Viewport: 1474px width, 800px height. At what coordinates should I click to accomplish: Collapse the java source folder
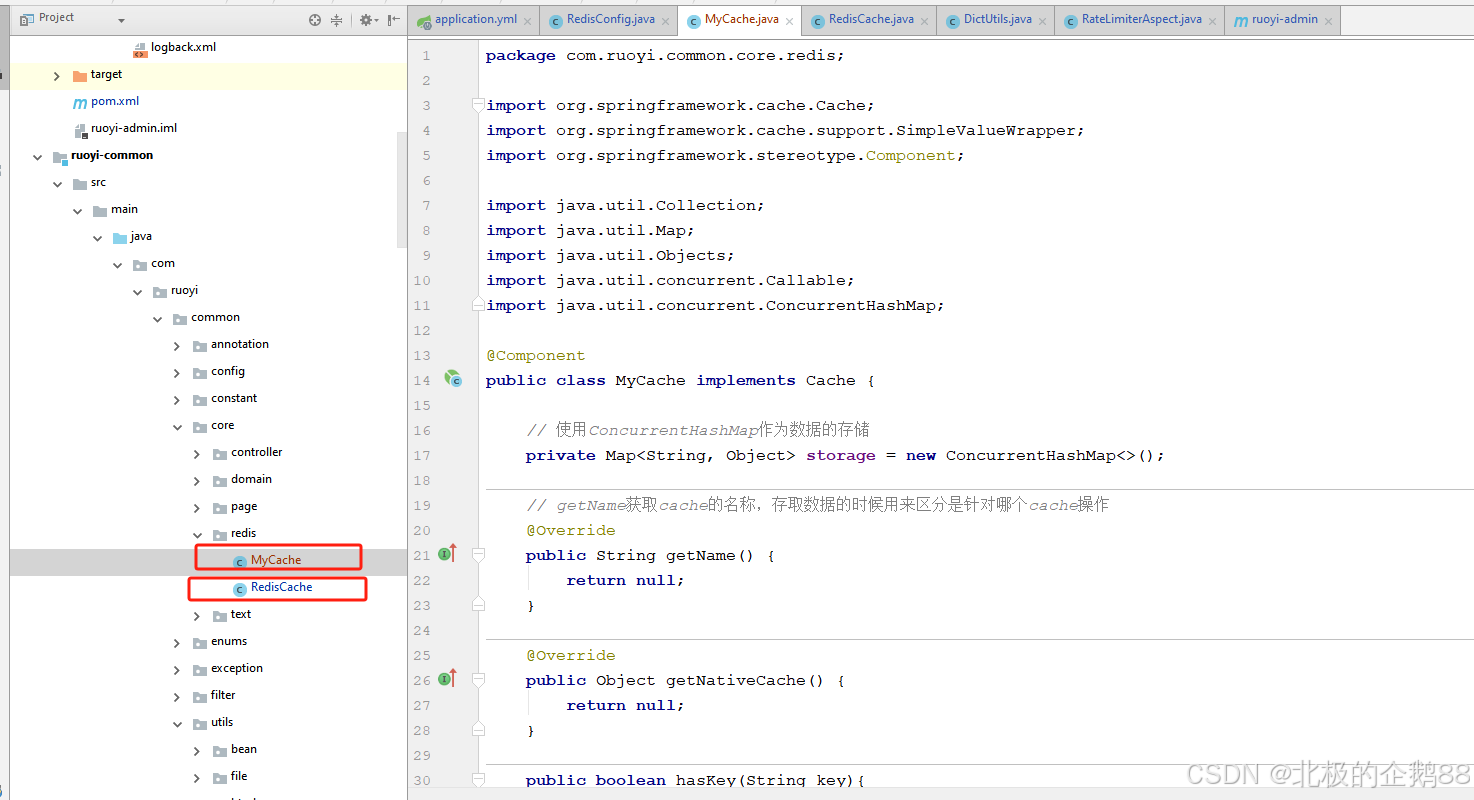click(x=97, y=237)
